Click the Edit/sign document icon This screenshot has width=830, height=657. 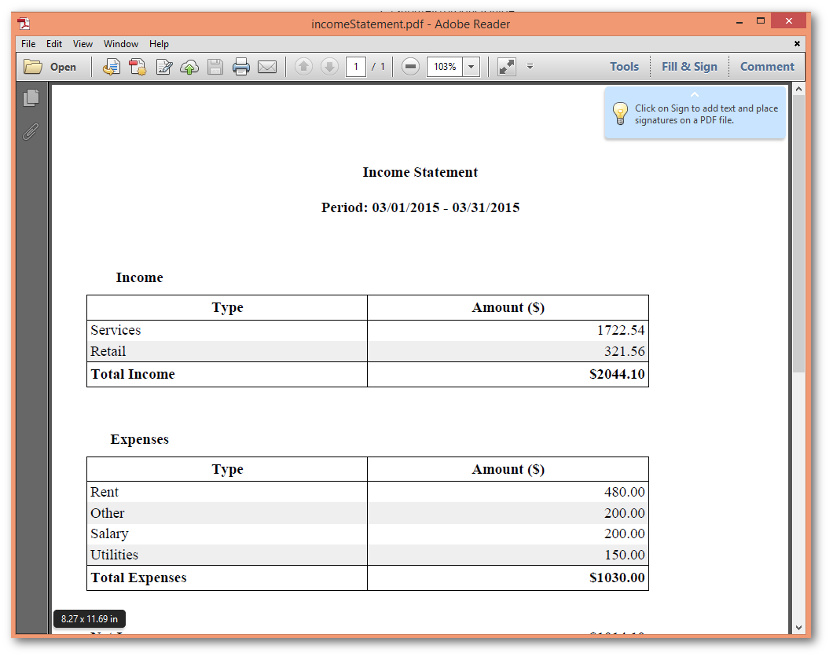click(x=163, y=67)
